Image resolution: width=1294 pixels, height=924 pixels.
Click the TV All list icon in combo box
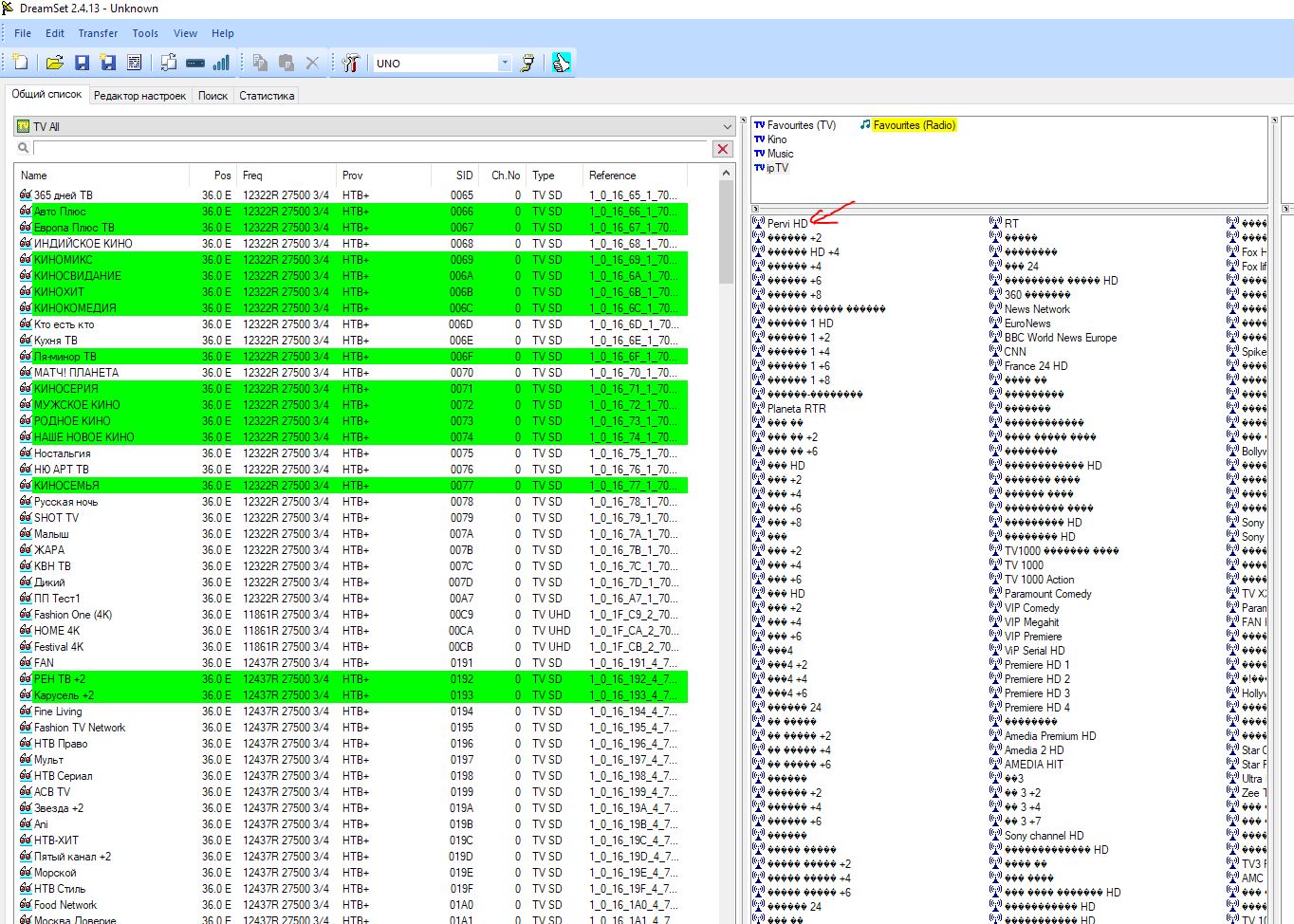pos(24,126)
